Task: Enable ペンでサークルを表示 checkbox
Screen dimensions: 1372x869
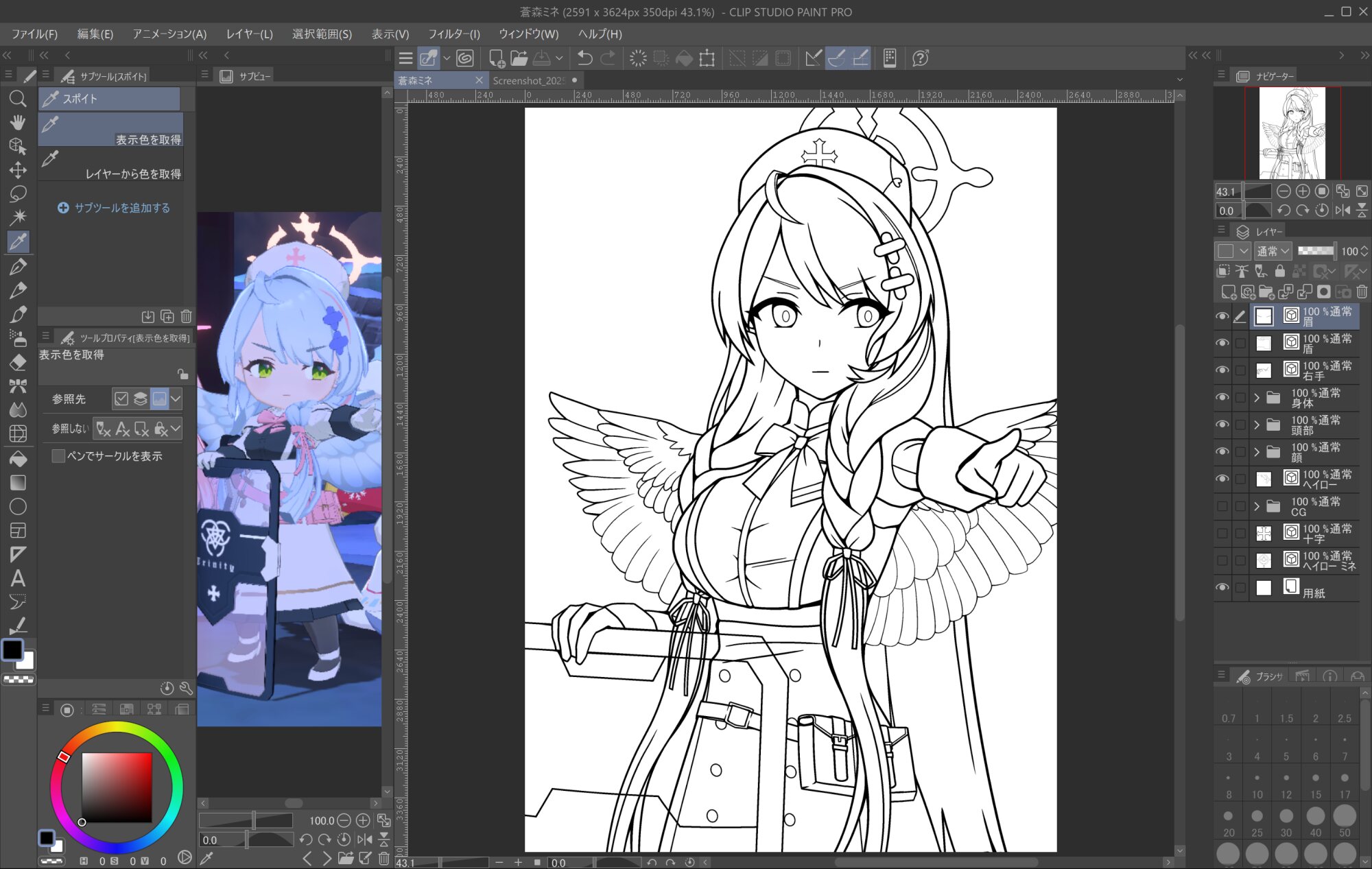Action: (x=58, y=456)
